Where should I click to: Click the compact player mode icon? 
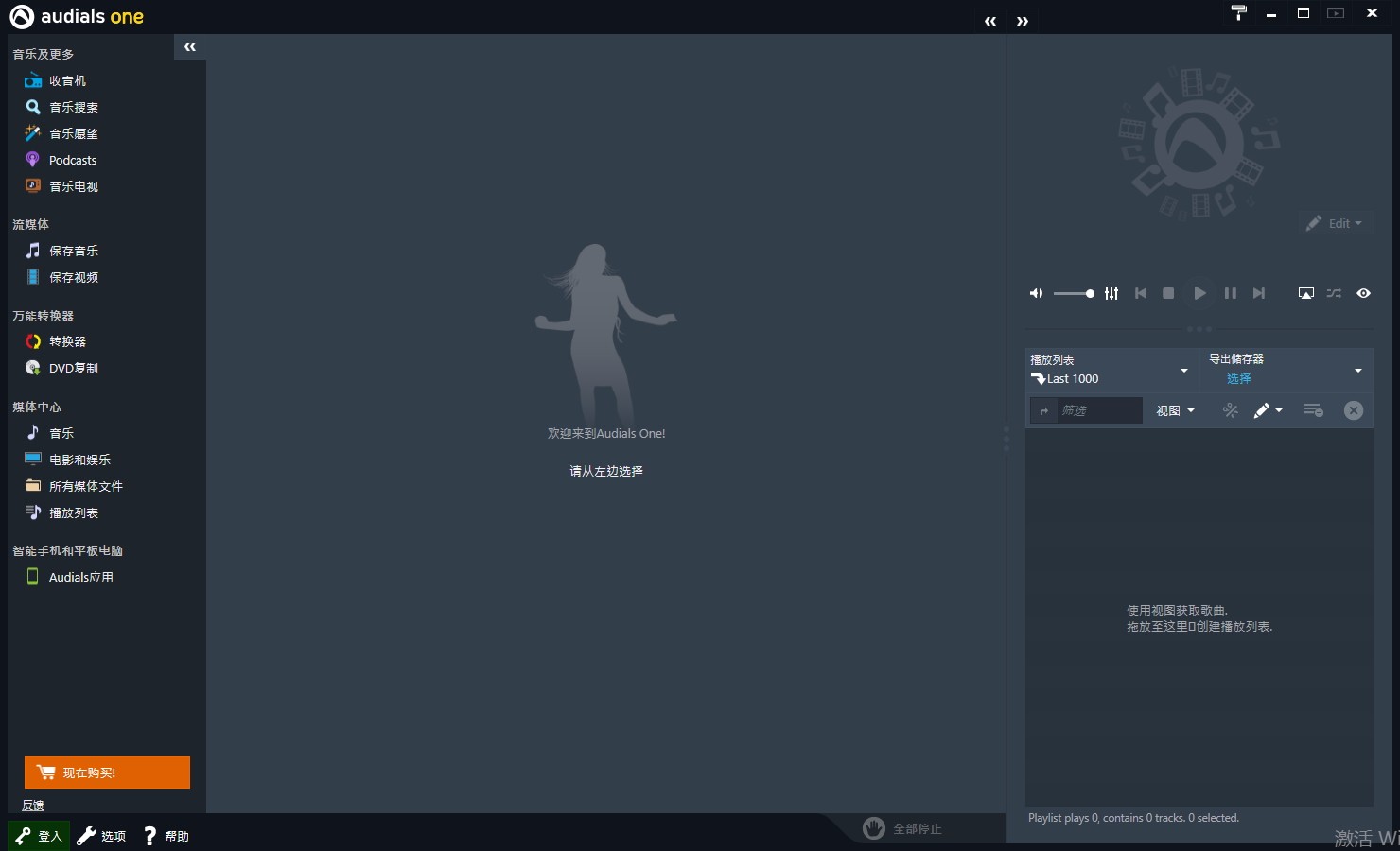[x=1336, y=13]
